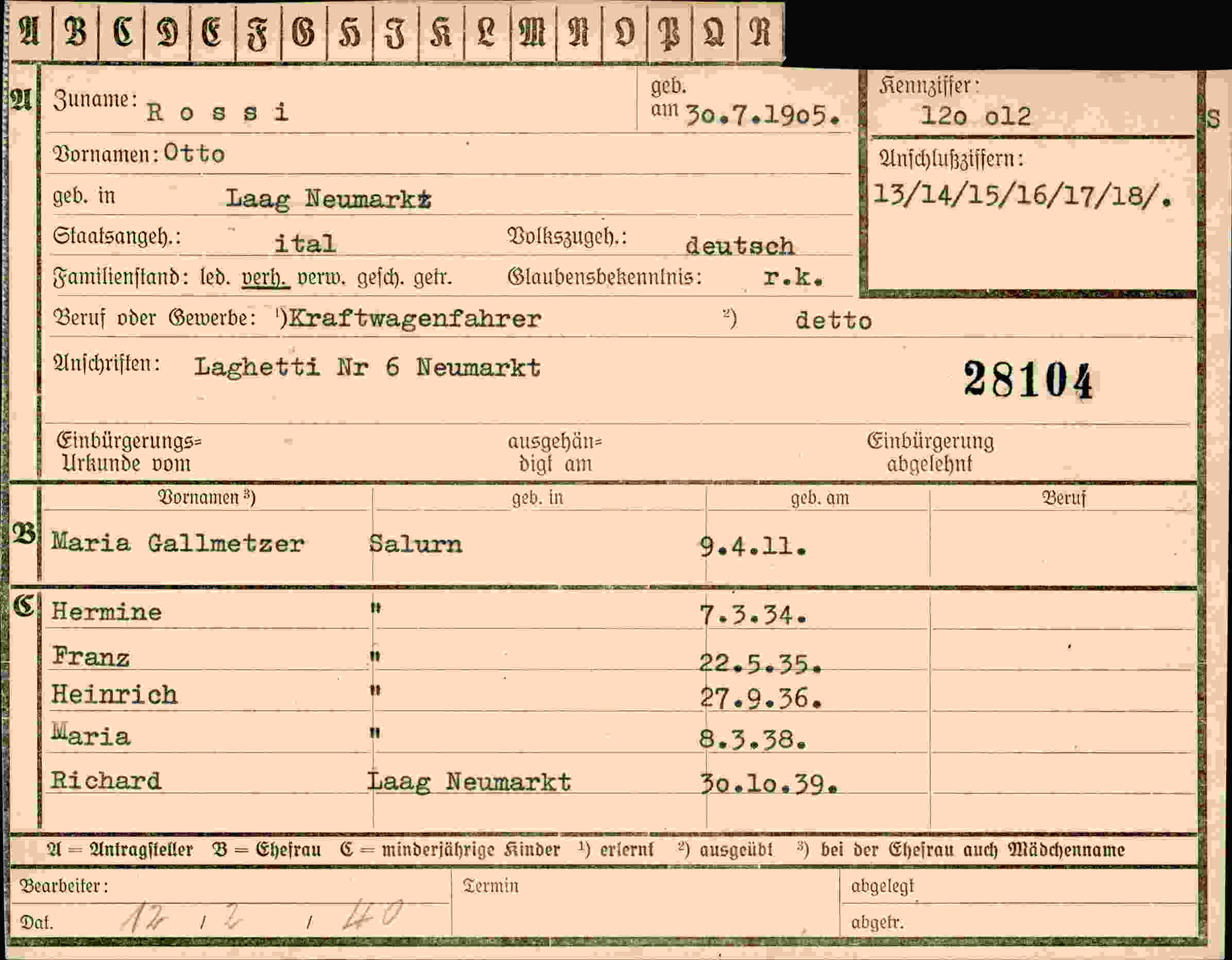Screen dimensions: 1232x960
Task: Click the "Einbürgerung abgelehnt" label
Action: tap(930, 452)
